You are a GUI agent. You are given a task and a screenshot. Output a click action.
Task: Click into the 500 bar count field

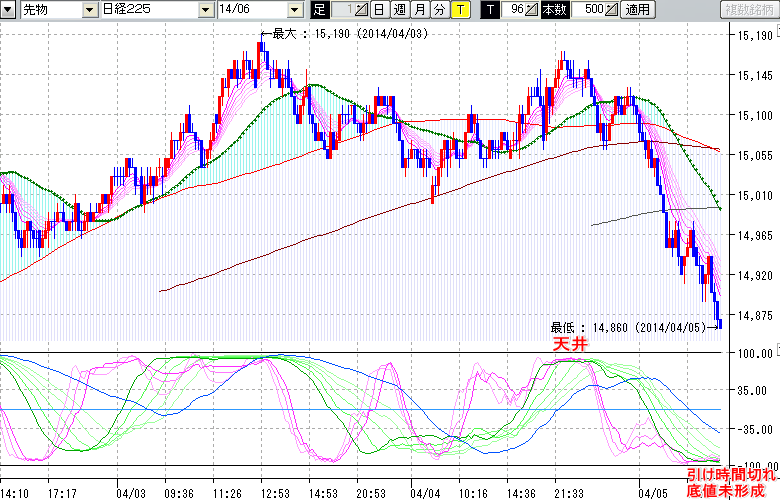[591, 10]
